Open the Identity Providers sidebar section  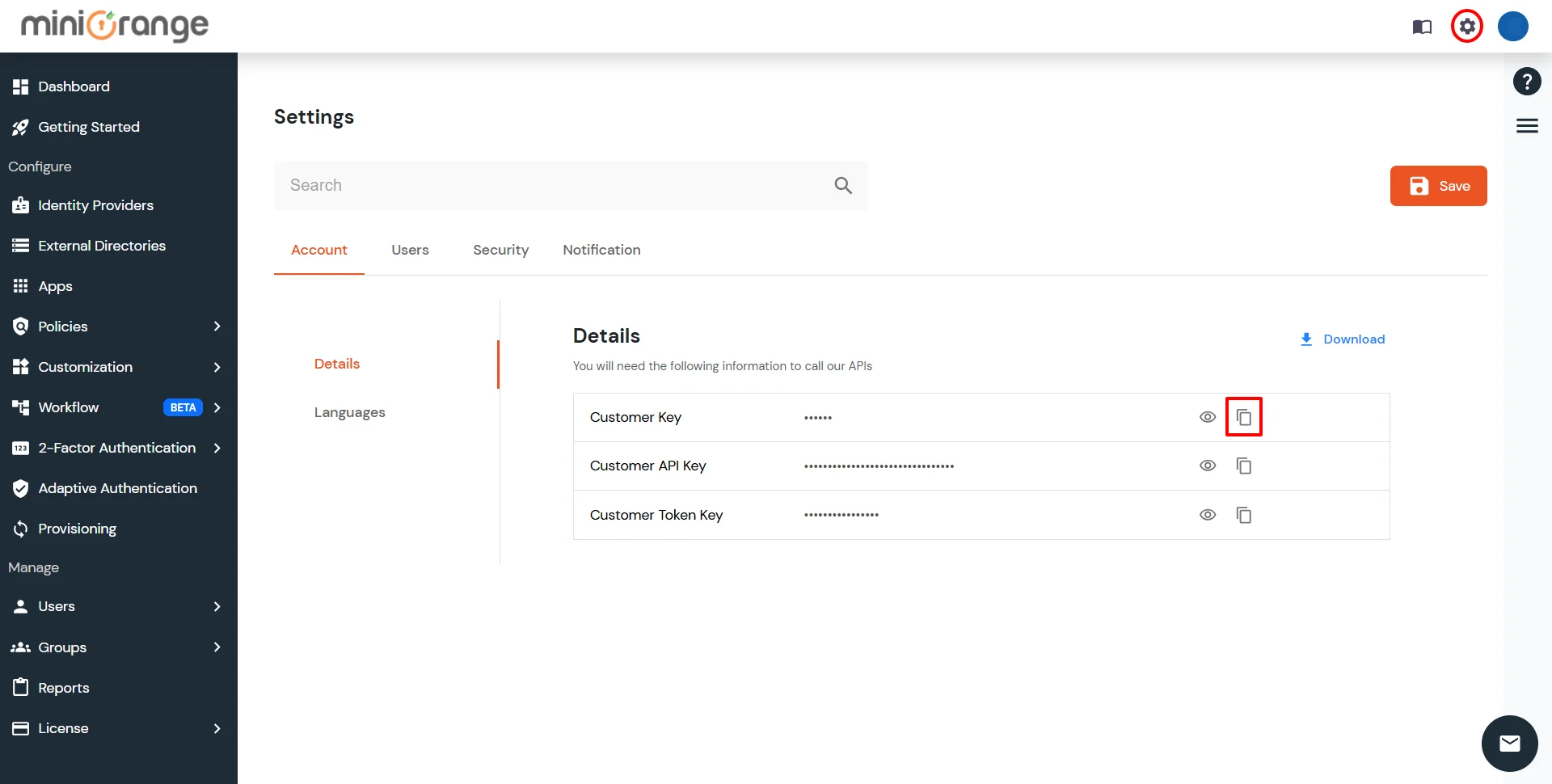pos(95,205)
